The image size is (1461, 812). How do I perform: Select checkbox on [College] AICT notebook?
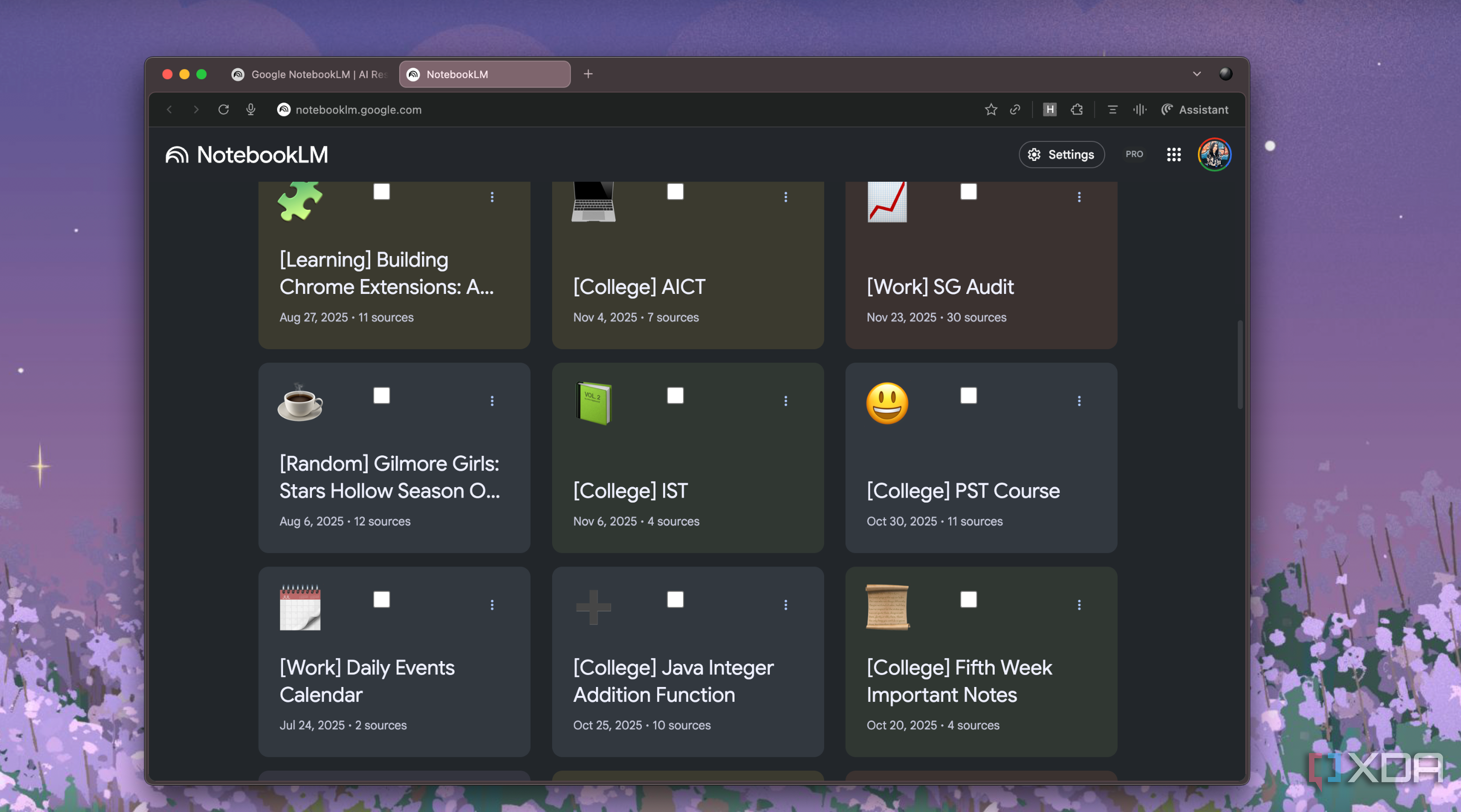click(x=675, y=192)
